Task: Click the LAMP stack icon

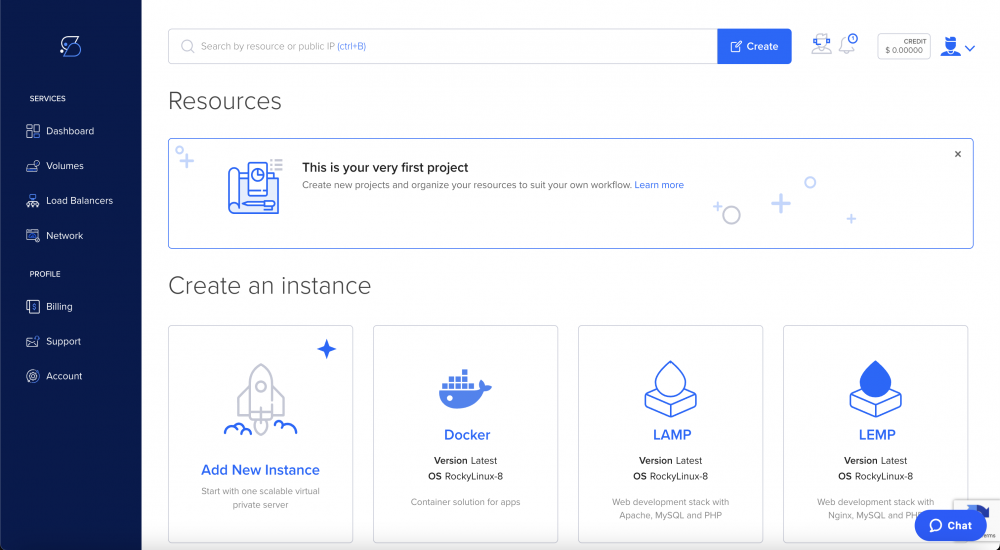Action: pos(670,389)
